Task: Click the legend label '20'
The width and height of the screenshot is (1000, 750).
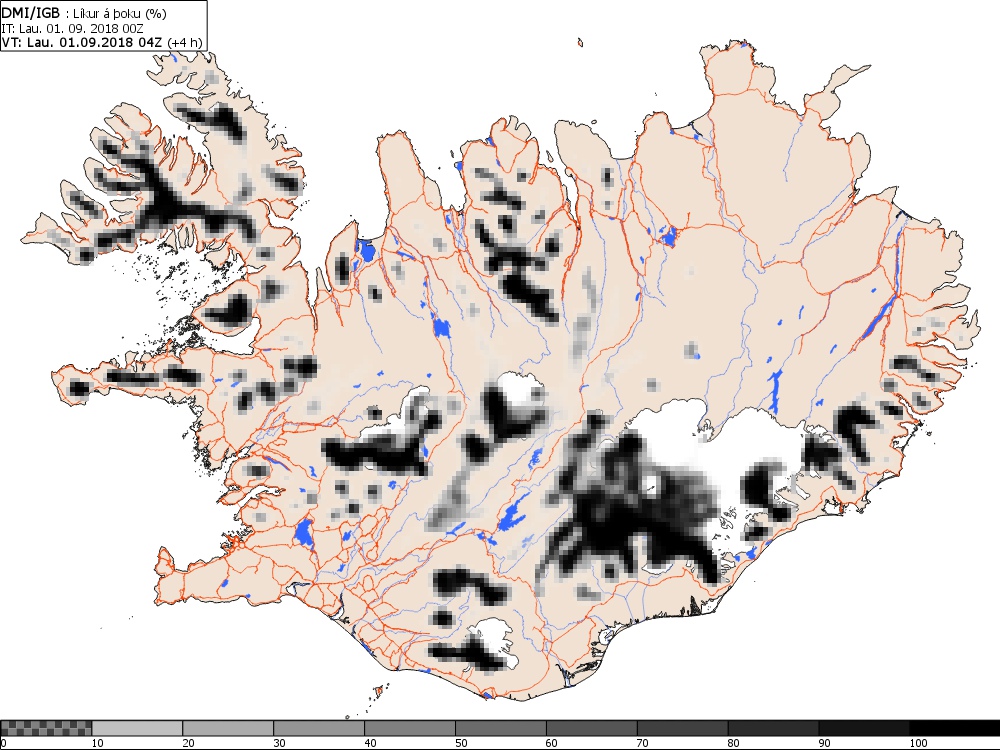Action: tap(188, 743)
